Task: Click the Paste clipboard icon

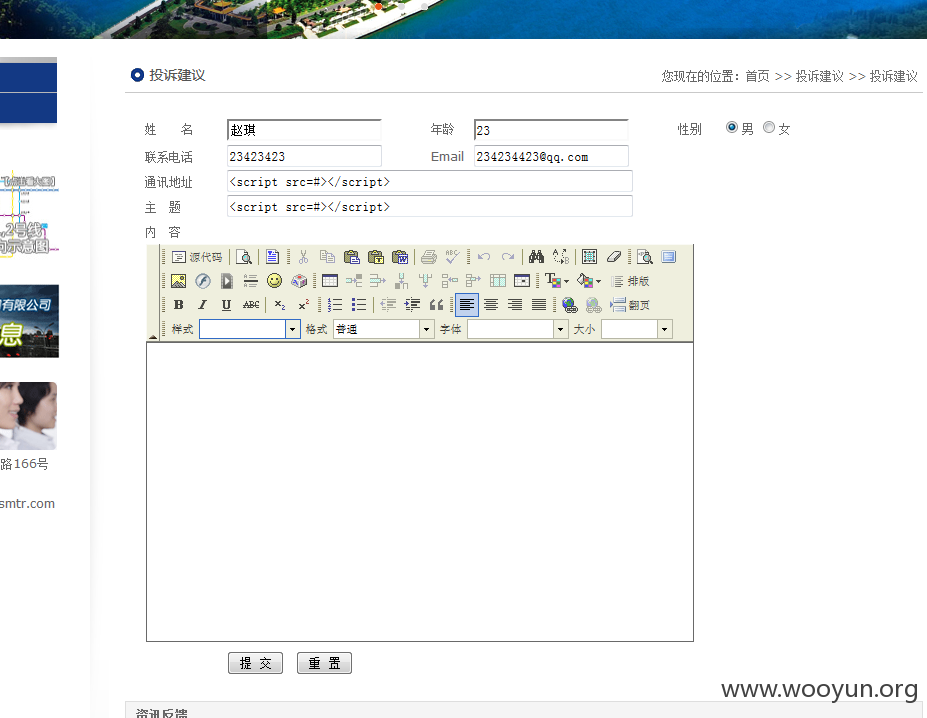Action: [x=351, y=257]
